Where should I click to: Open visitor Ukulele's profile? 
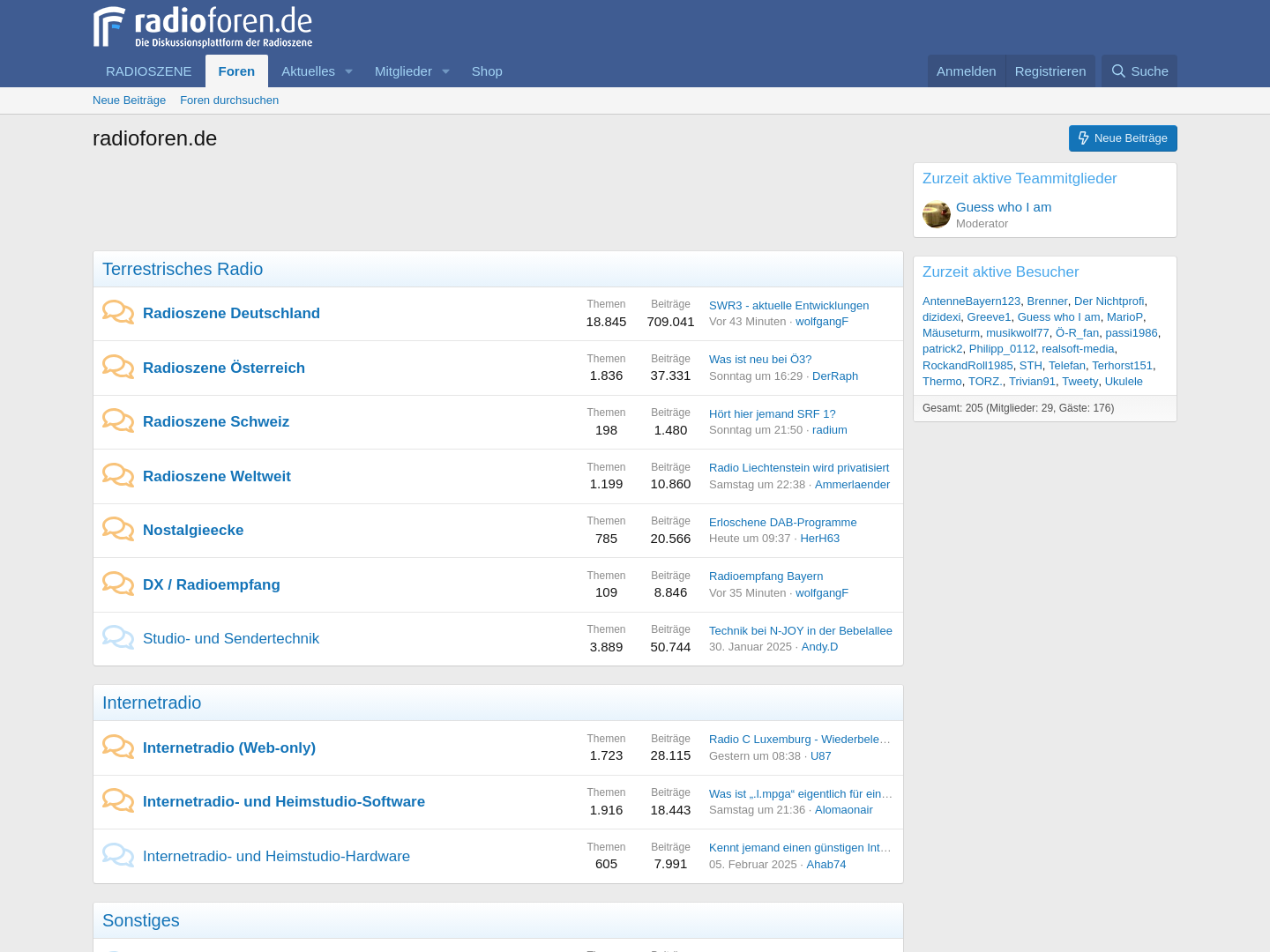point(1124,381)
